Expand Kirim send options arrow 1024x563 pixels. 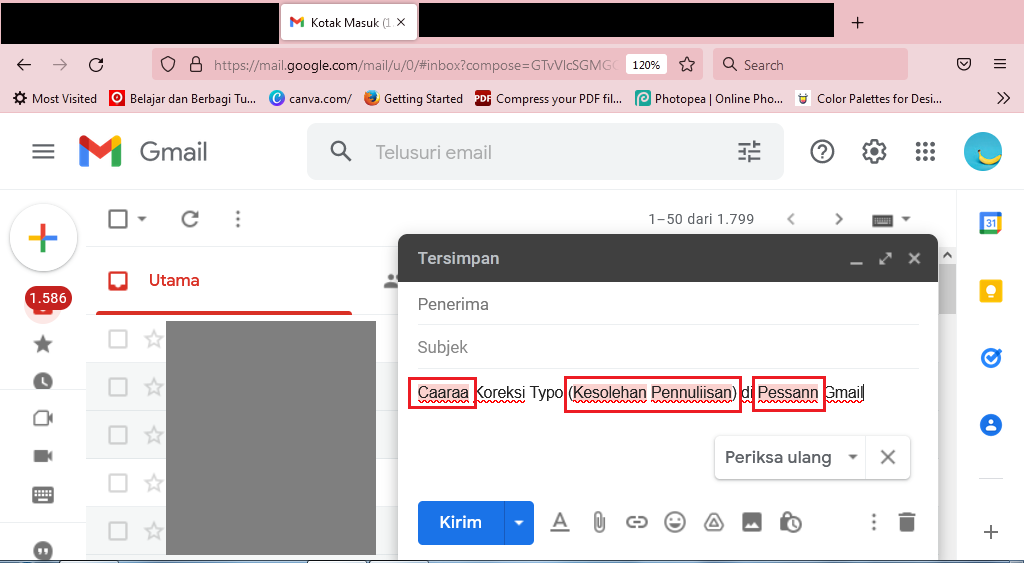519,523
